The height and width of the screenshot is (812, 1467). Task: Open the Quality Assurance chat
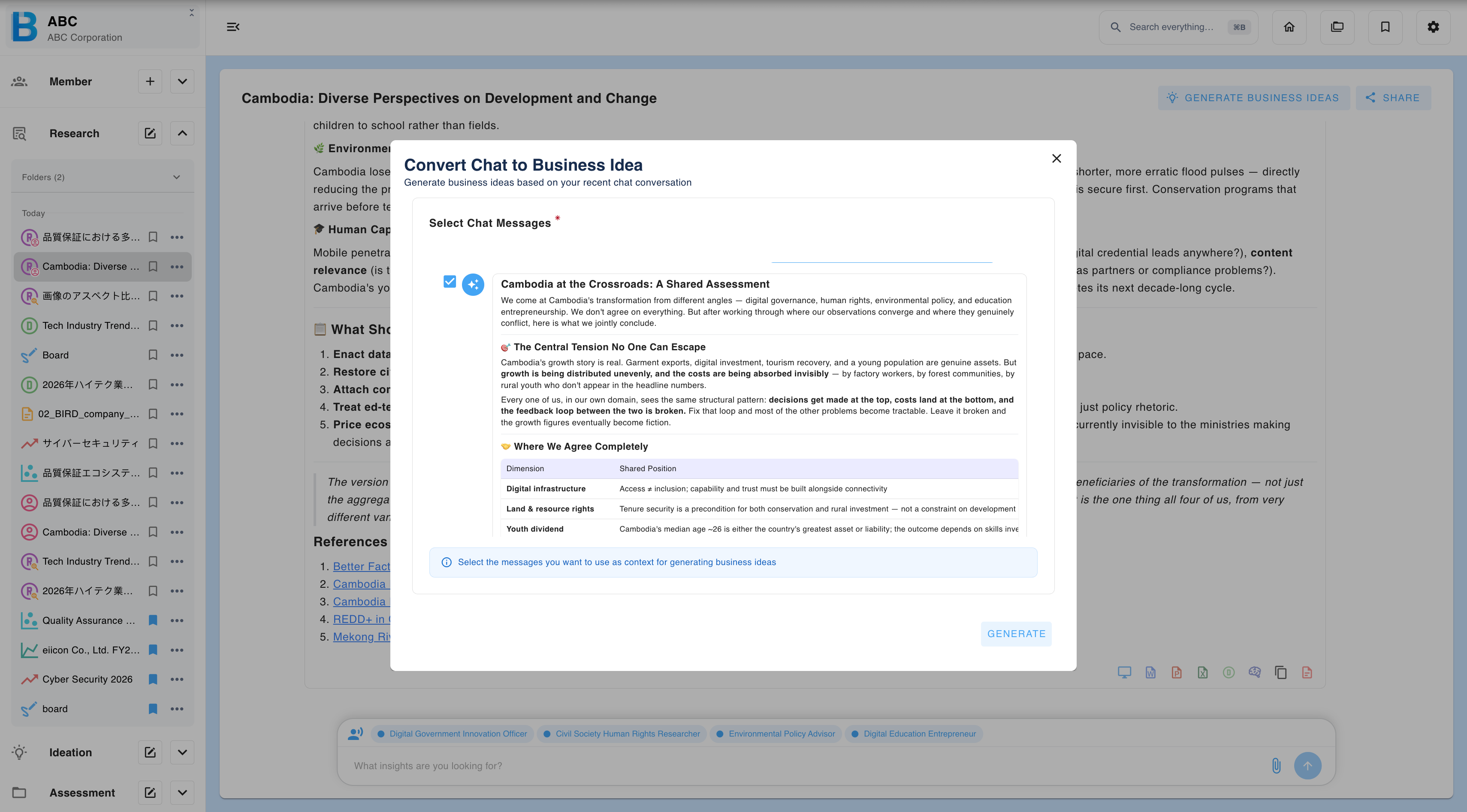pyautogui.click(x=89, y=620)
